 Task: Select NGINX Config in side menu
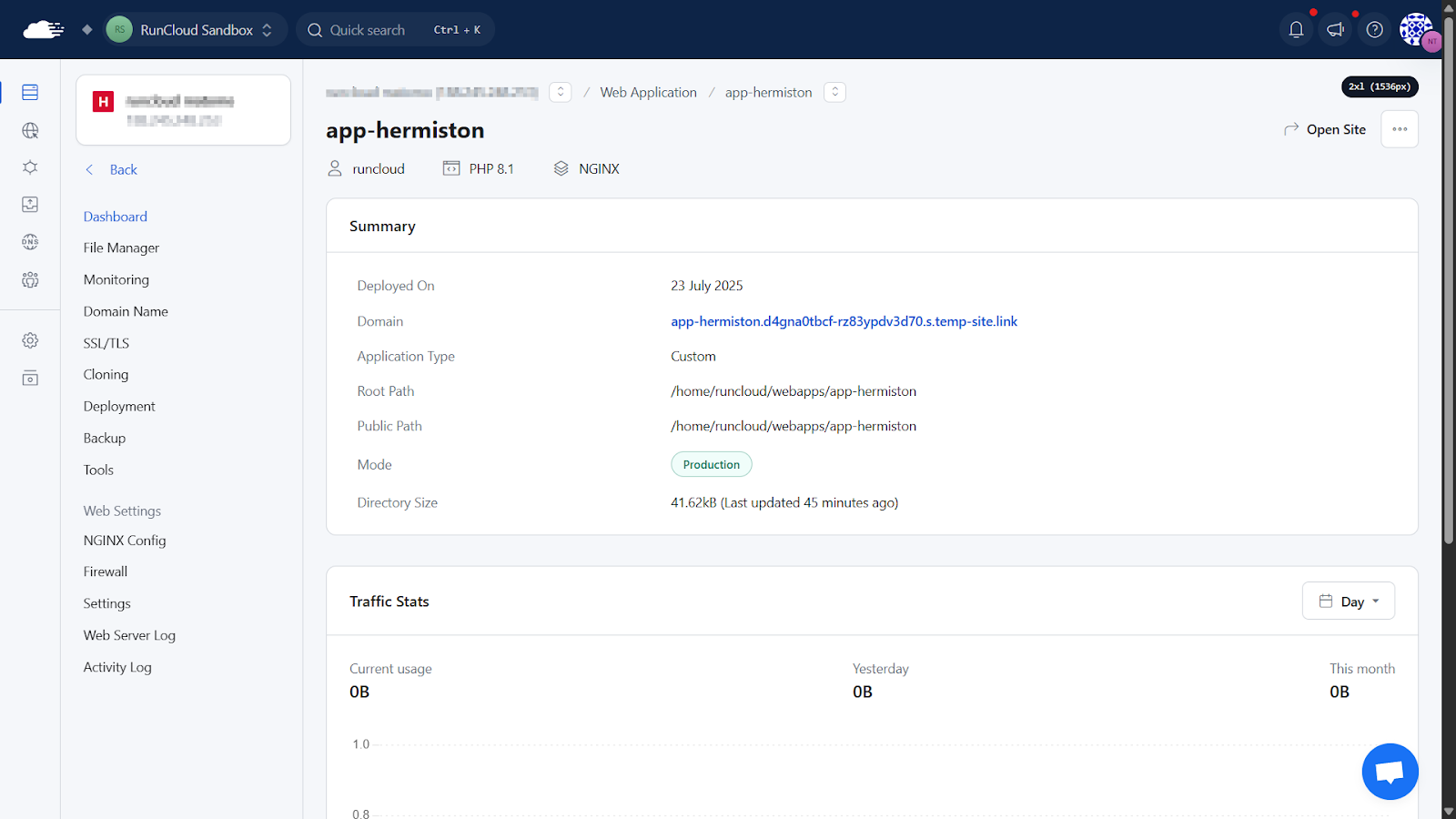point(125,541)
